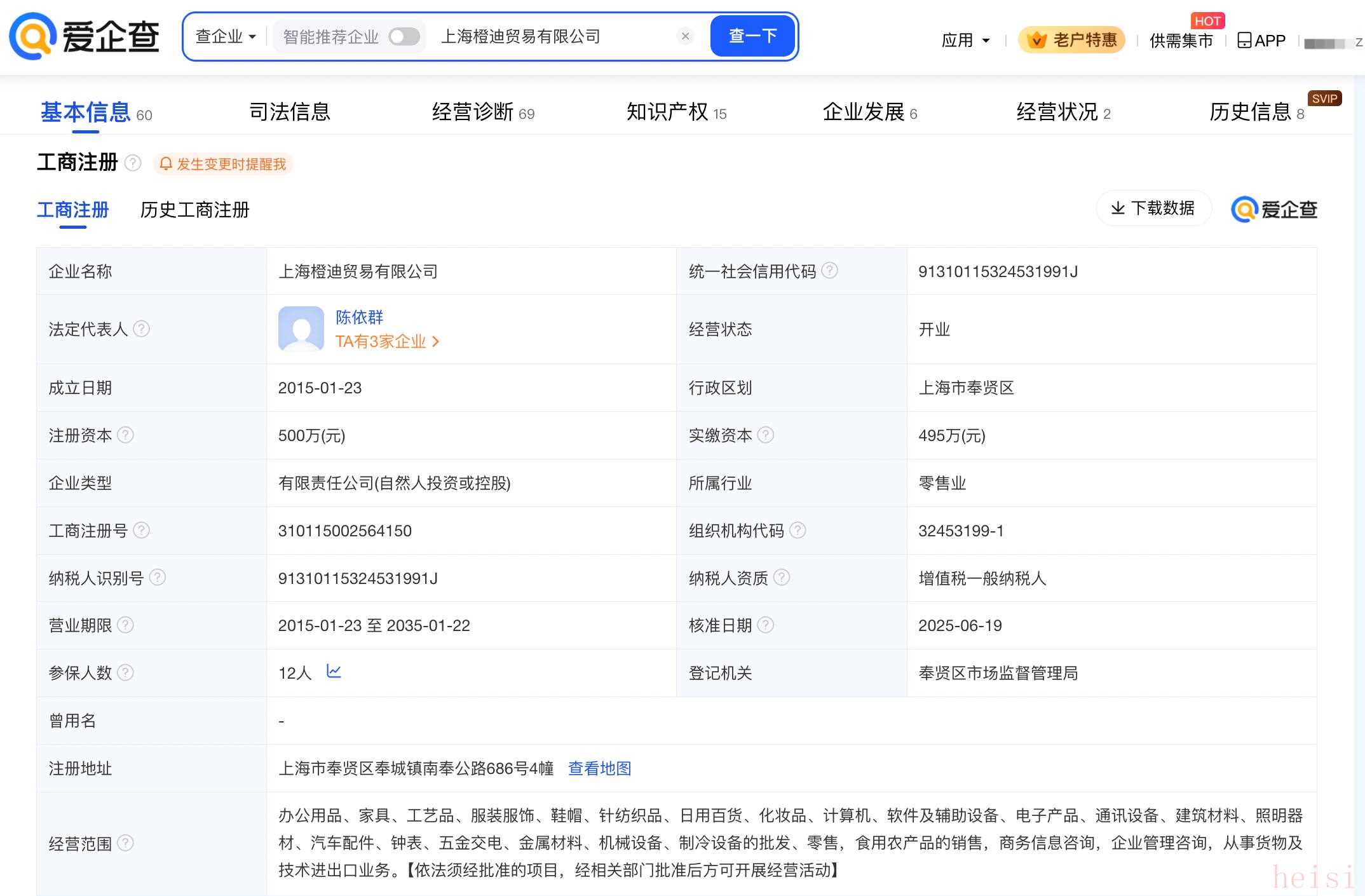This screenshot has height=896, width=1365.
Task: Click the 老户特惠 promotion badge
Action: coord(1071,40)
